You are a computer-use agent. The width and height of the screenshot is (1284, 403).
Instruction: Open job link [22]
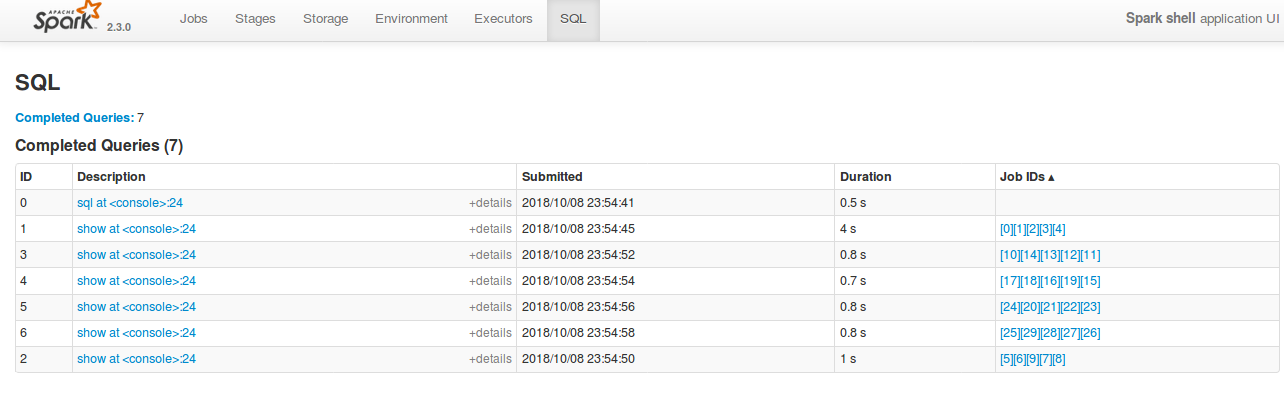(x=1070, y=307)
